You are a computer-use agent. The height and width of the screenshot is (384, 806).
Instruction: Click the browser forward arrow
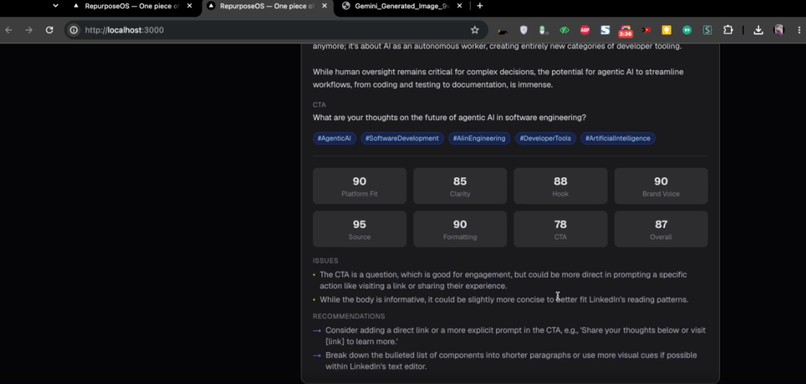point(29,30)
